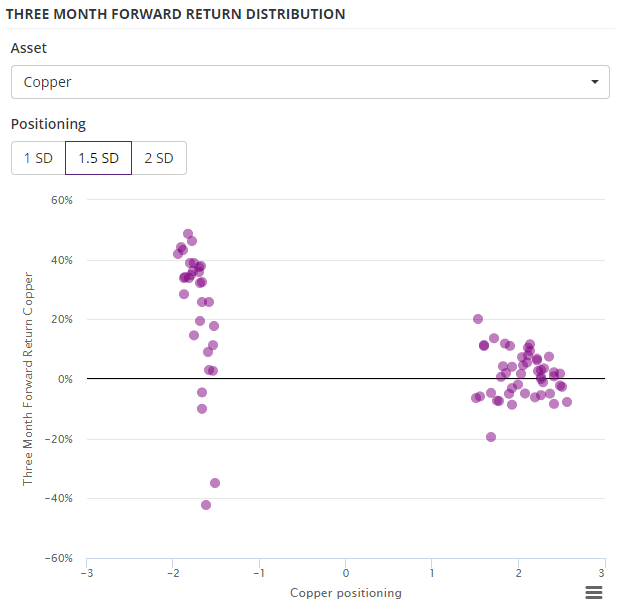Viewport: 620px width, 611px height.
Task: Click the data point near -35% return
Action: 215,482
